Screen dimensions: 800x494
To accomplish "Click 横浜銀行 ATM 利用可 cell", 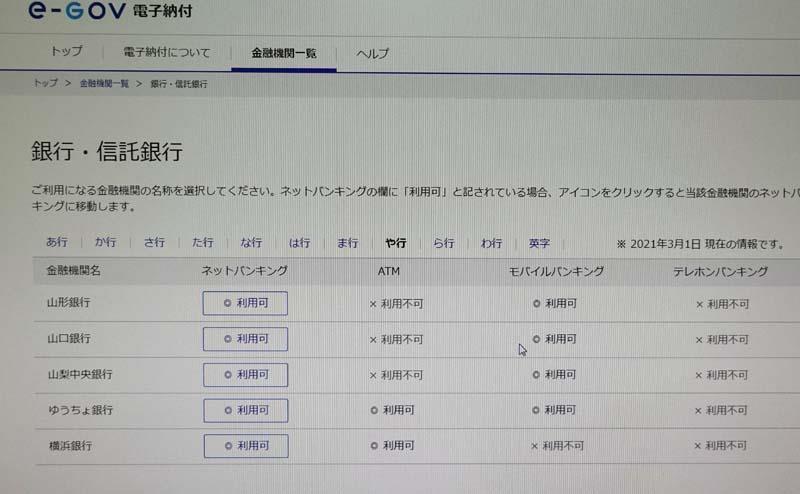I will [x=392, y=446].
